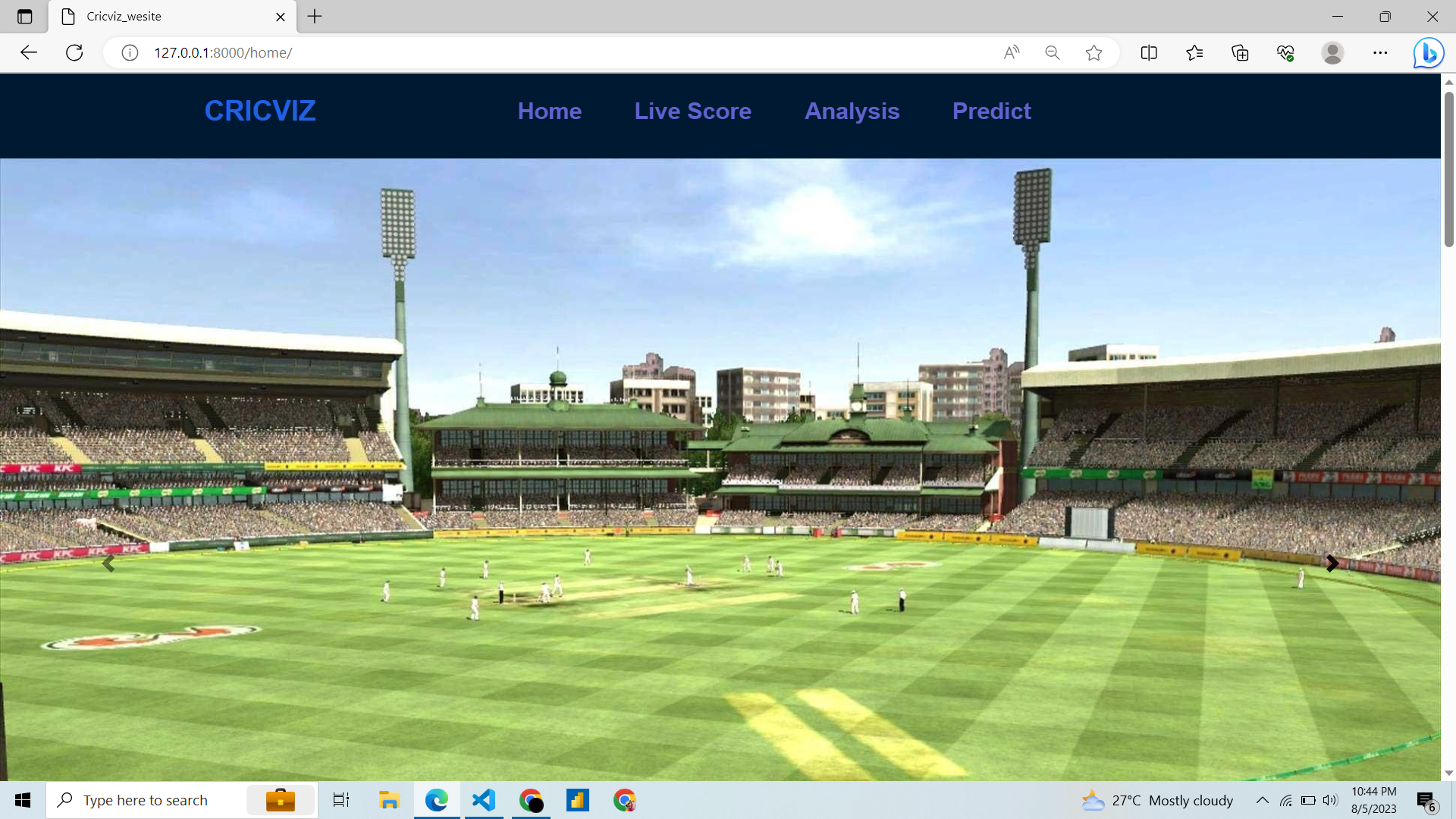Image resolution: width=1456 pixels, height=819 pixels.
Task: Show the next carousel slide arrow
Action: click(x=1332, y=563)
